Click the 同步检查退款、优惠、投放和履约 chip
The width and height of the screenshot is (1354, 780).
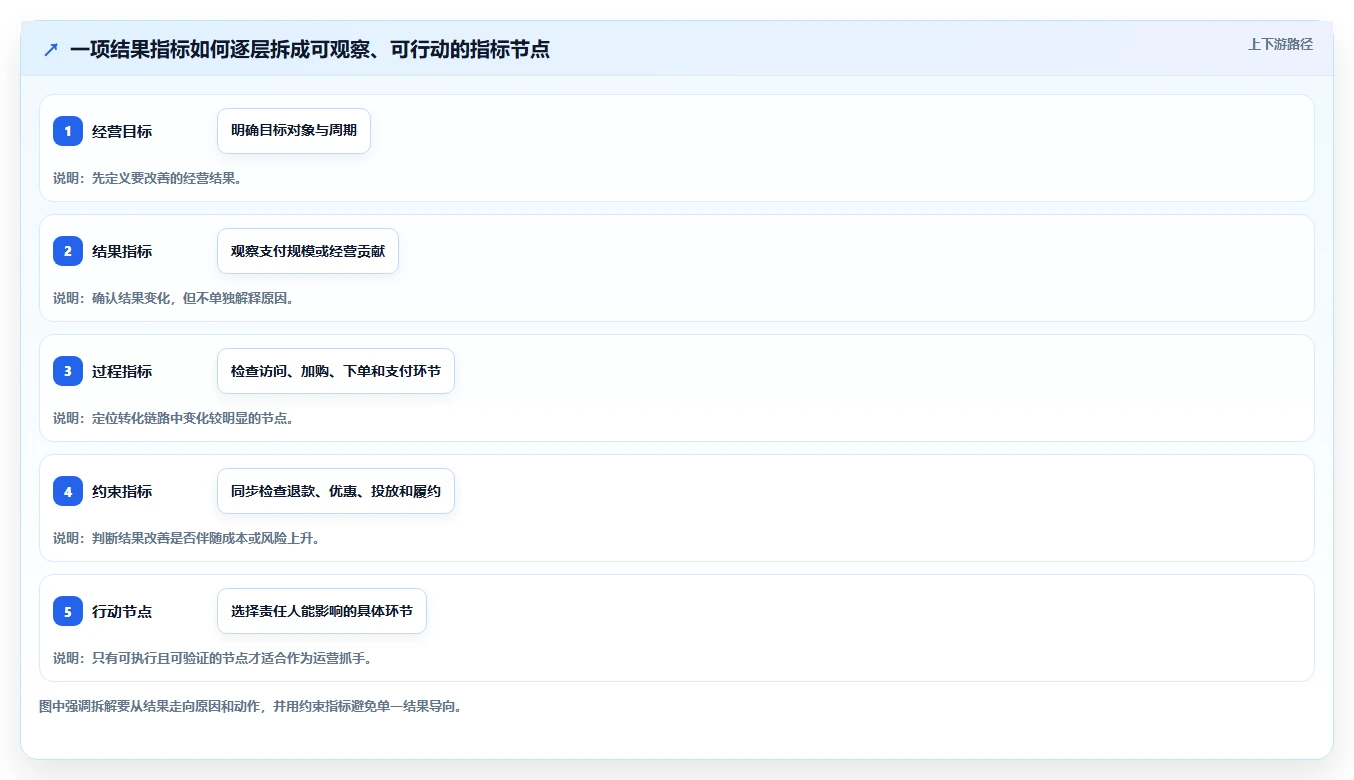click(x=336, y=491)
